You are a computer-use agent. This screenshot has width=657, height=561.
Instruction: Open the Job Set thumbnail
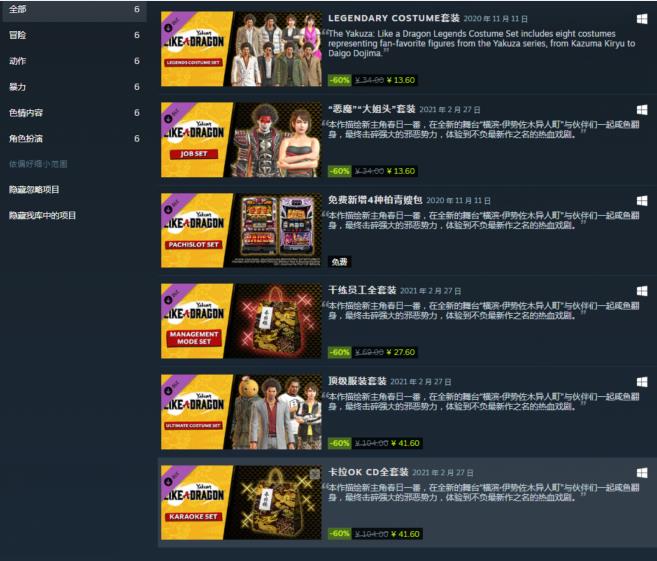click(241, 140)
